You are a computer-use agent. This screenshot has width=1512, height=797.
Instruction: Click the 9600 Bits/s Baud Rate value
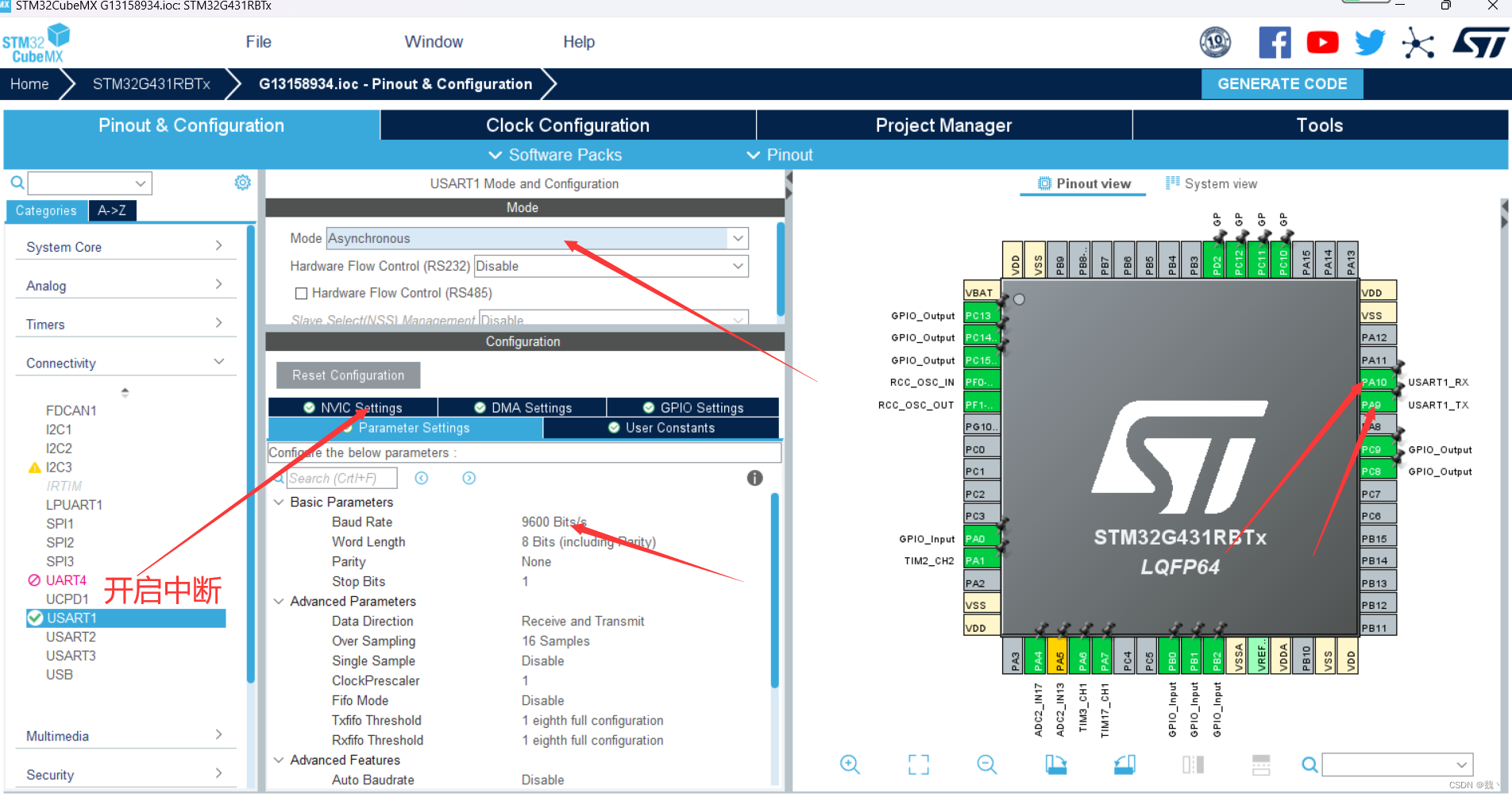coord(553,522)
